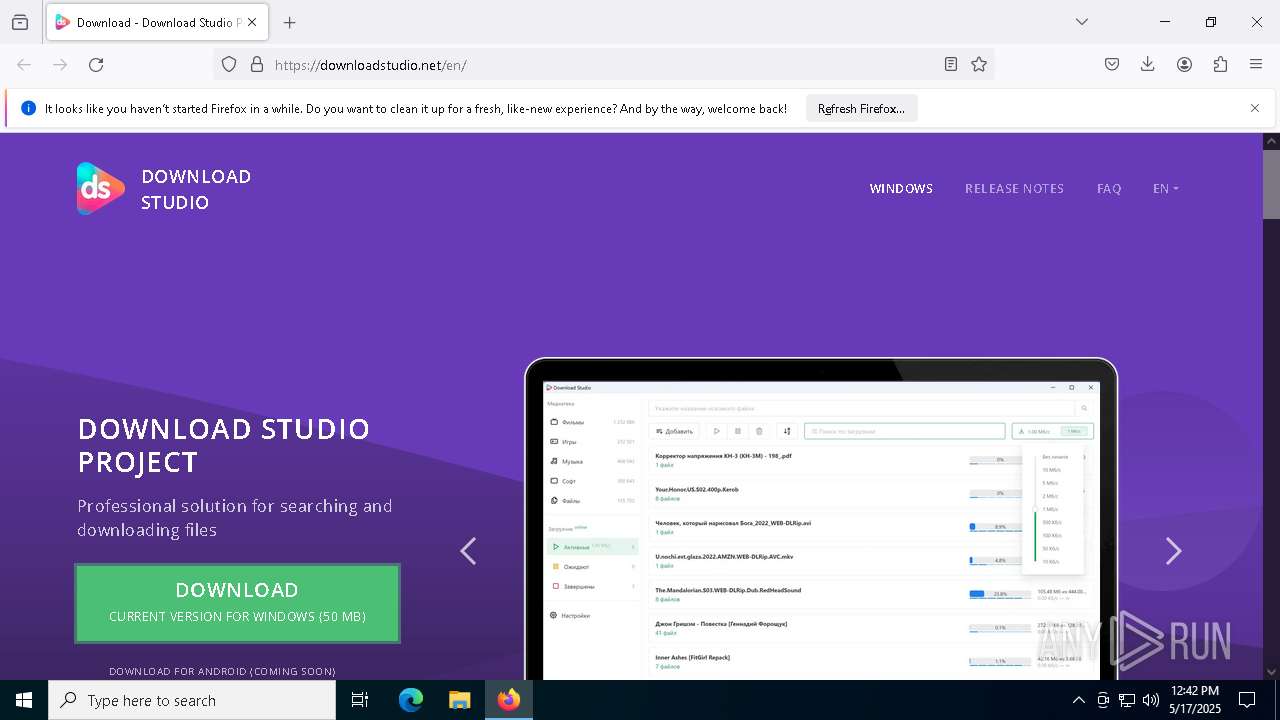The image size is (1280, 720).
Task: Show site security padlock info
Action: tap(257, 64)
